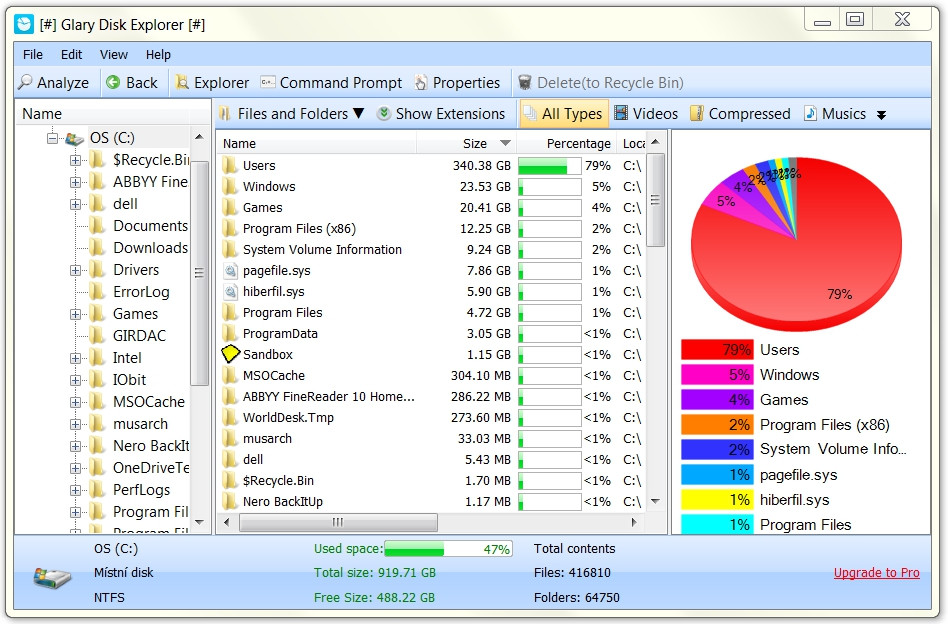Click the Upgrade to Pro link
This screenshot has width=948, height=624.
877,573
